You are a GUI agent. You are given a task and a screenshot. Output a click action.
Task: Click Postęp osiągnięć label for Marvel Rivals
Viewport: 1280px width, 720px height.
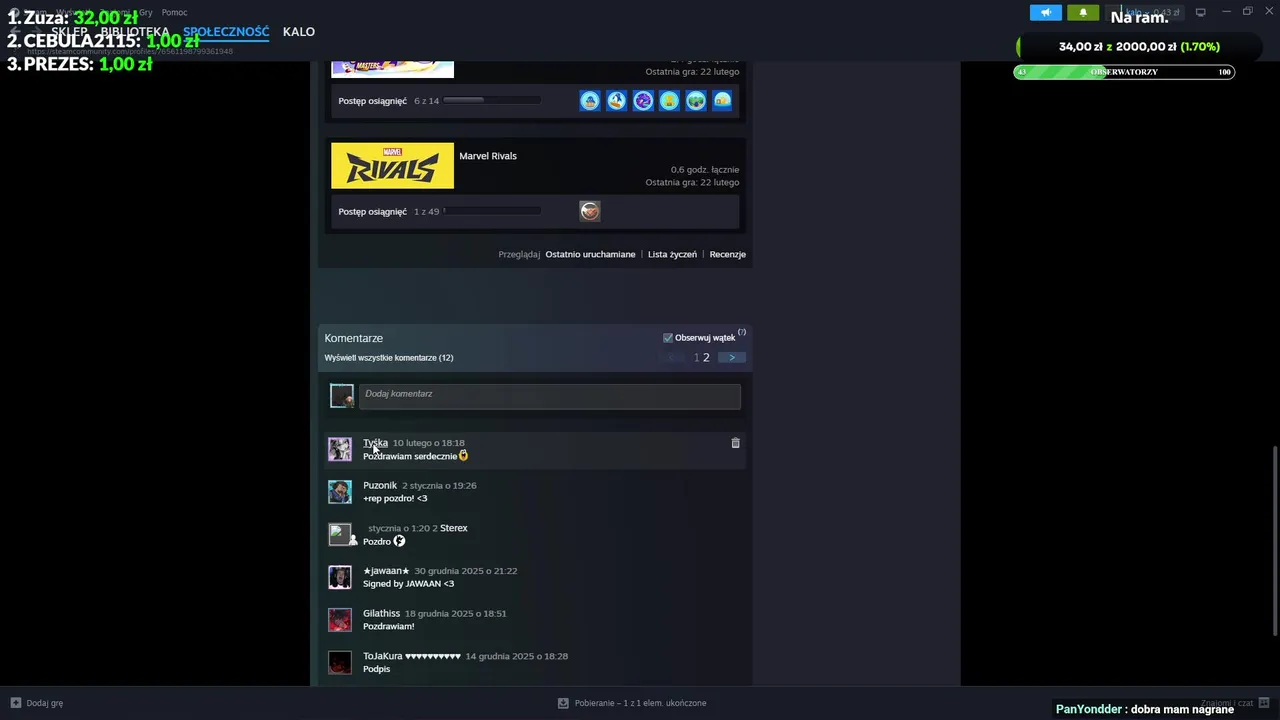pos(372,212)
